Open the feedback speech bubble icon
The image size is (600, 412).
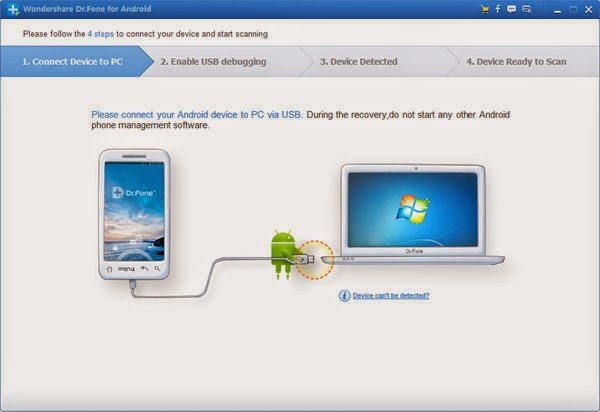(x=511, y=10)
